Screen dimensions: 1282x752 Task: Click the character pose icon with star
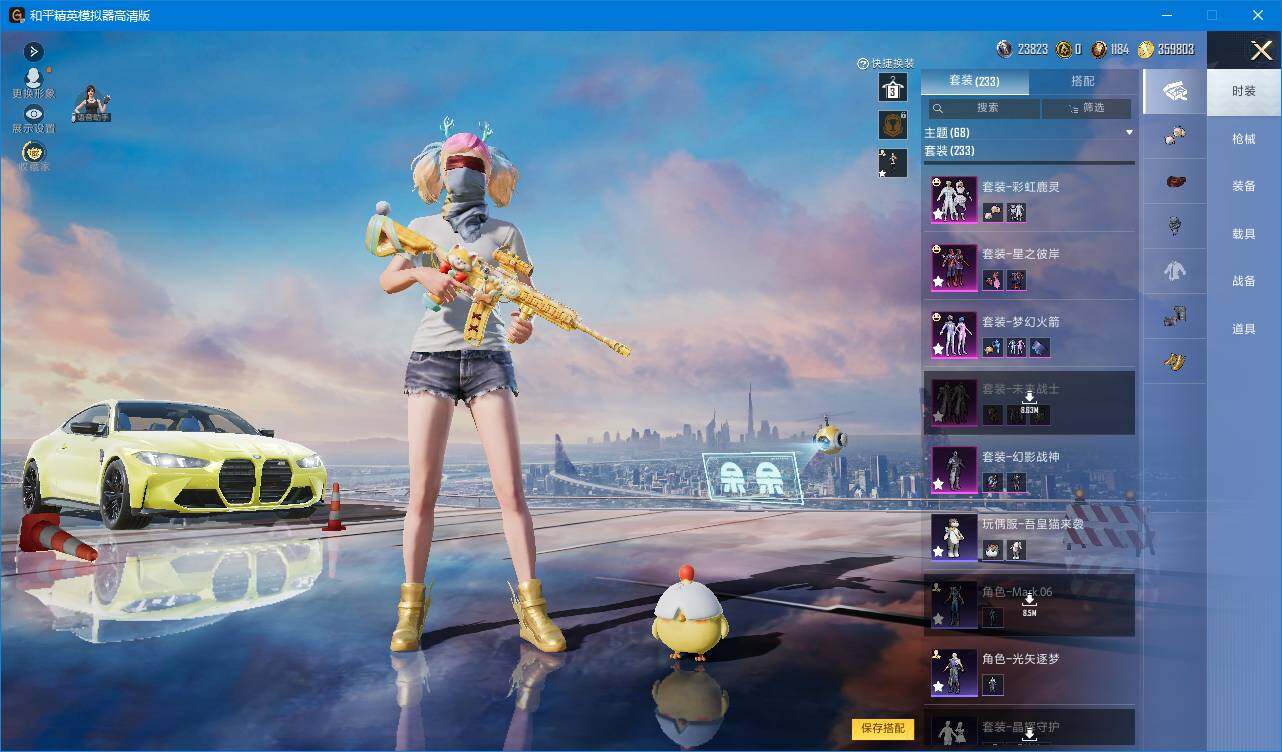pos(892,163)
